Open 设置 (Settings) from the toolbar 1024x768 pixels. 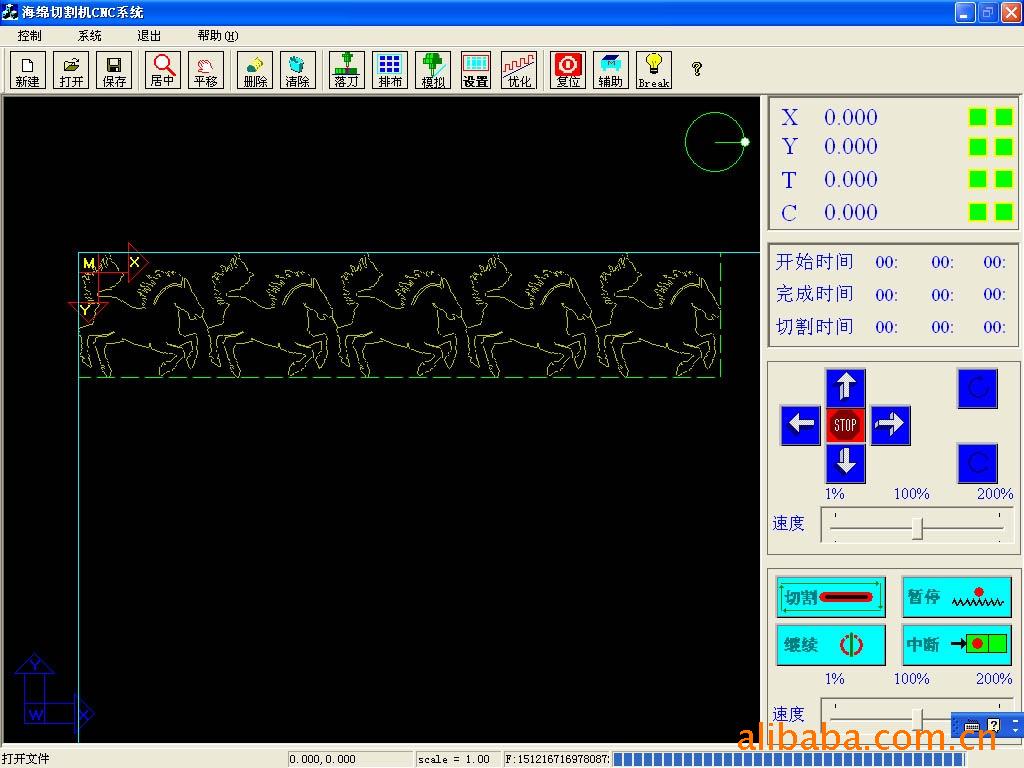[476, 70]
